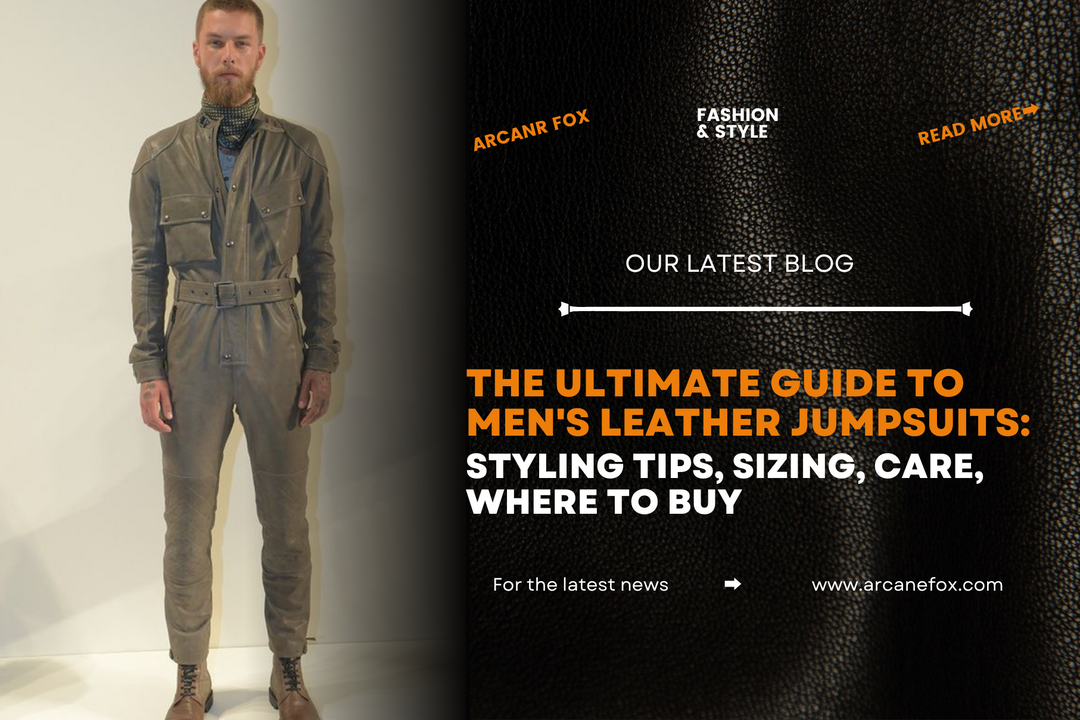Select the Men's Leather Jumpsuits headline line

click(x=748, y=422)
